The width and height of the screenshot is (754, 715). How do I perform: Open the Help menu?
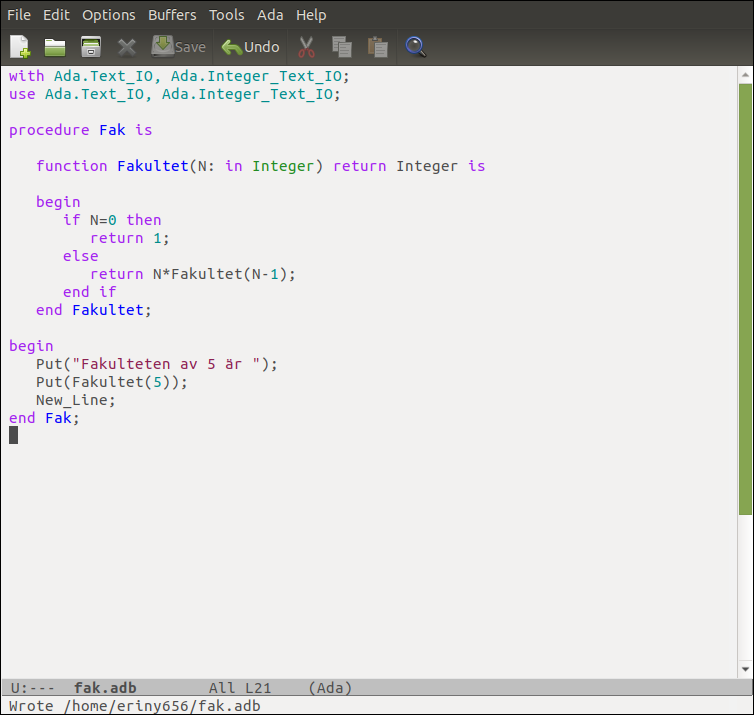click(x=311, y=15)
